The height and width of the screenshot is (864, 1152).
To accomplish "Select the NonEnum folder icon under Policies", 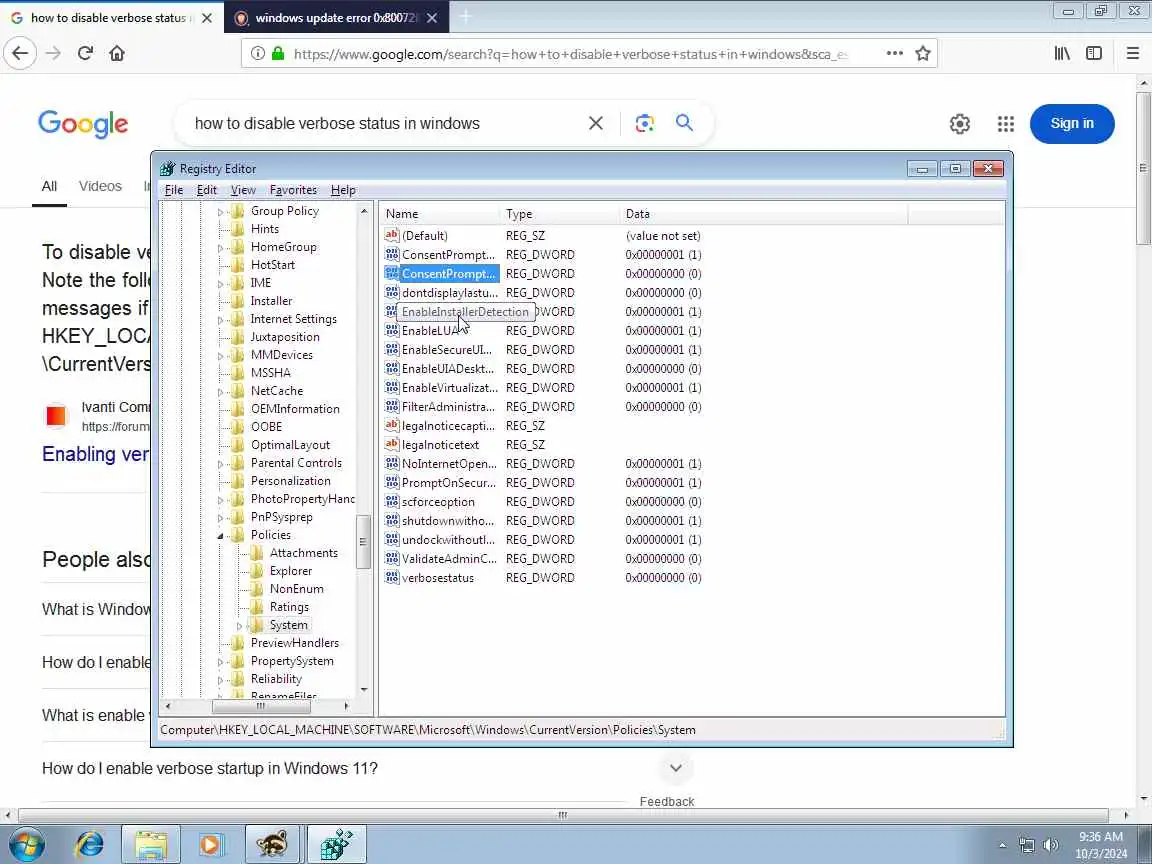I will tap(256, 589).
